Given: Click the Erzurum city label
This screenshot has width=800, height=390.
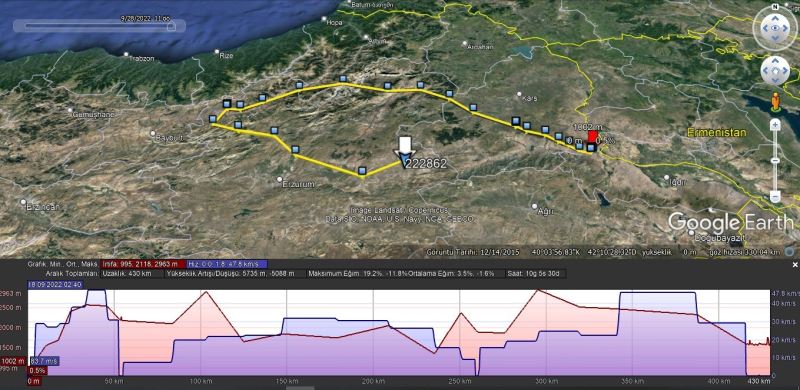Looking at the screenshot, I should tap(298, 184).
